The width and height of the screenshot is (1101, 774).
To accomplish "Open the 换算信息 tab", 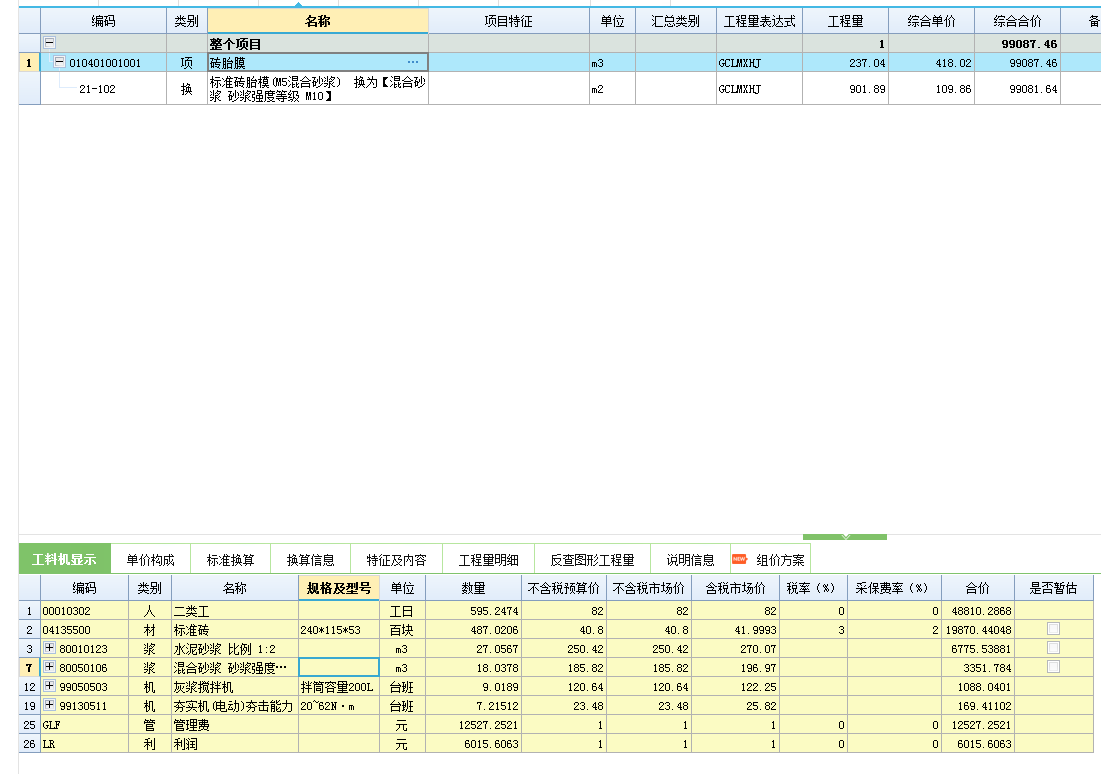I will tap(310, 560).
